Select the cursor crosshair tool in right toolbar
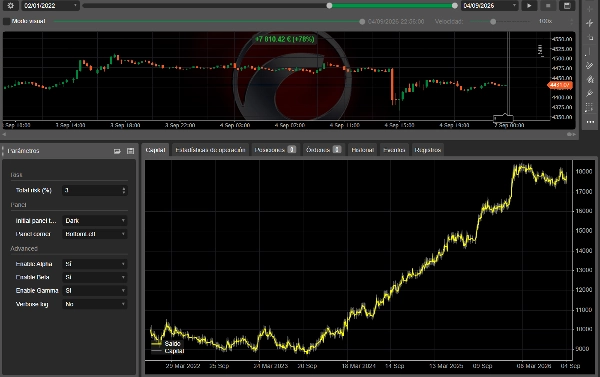This screenshot has width=600, height=377. [x=590, y=9]
